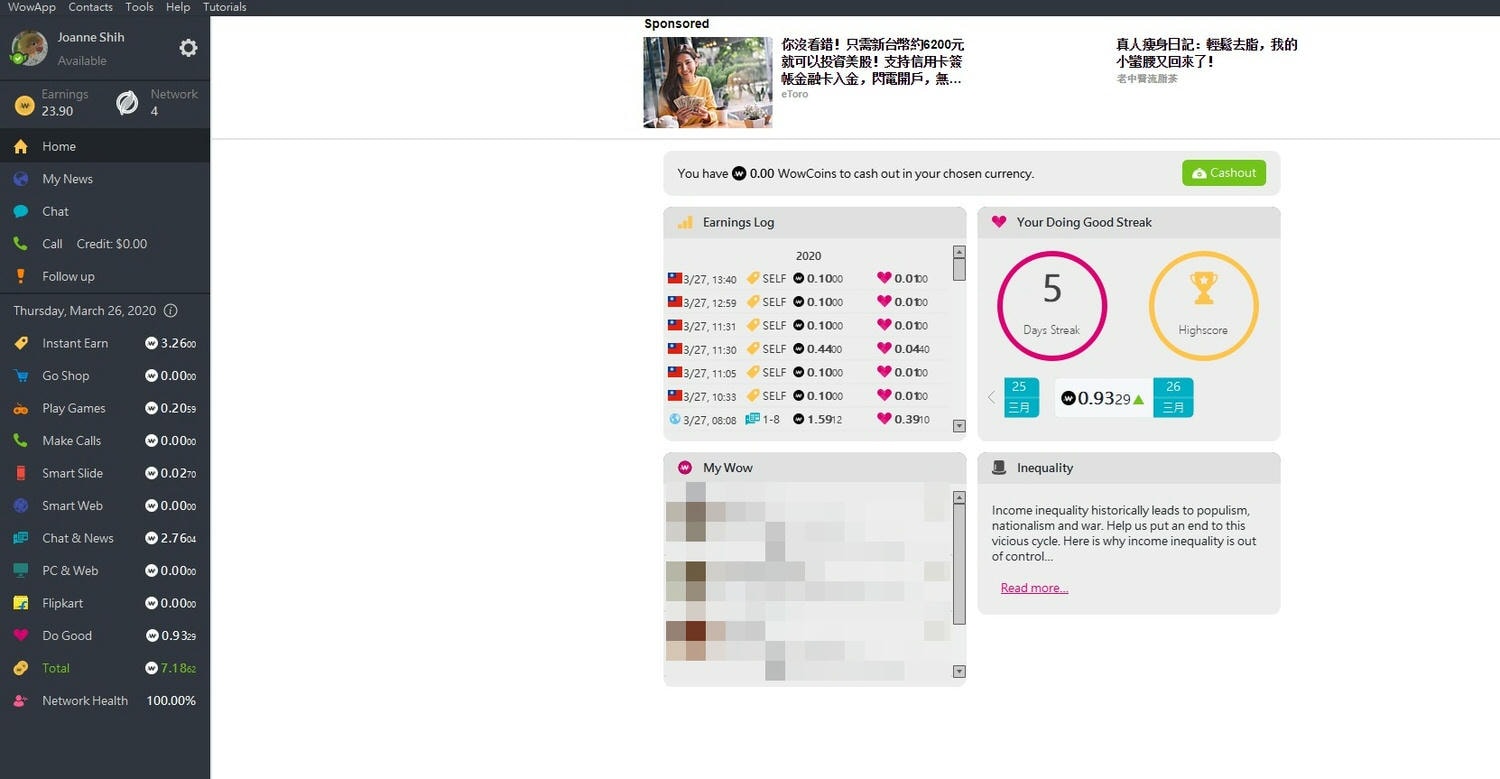
Task: Go to previous day with left arrow
Action: pos(991,398)
